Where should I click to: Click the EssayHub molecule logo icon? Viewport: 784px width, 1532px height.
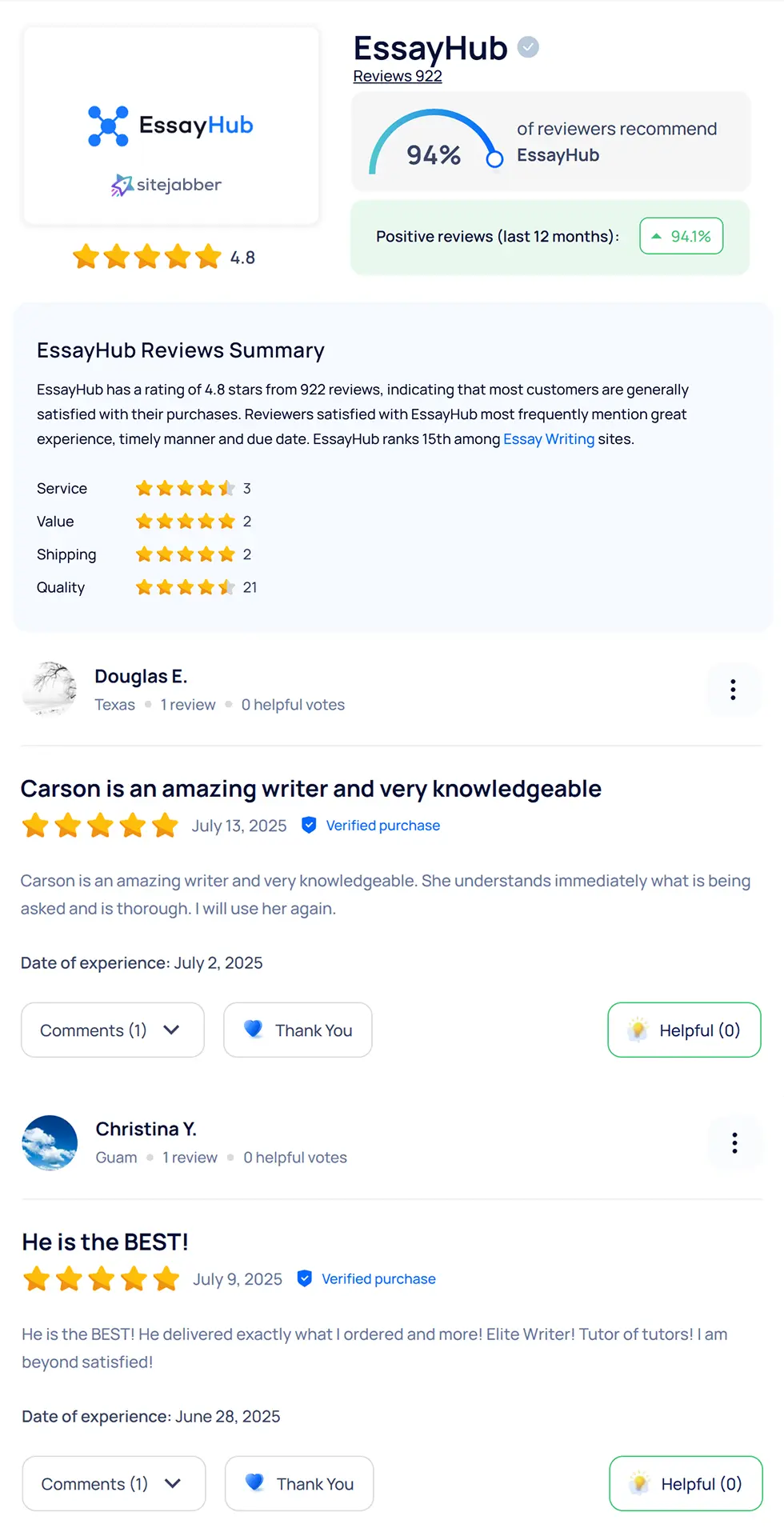108,126
